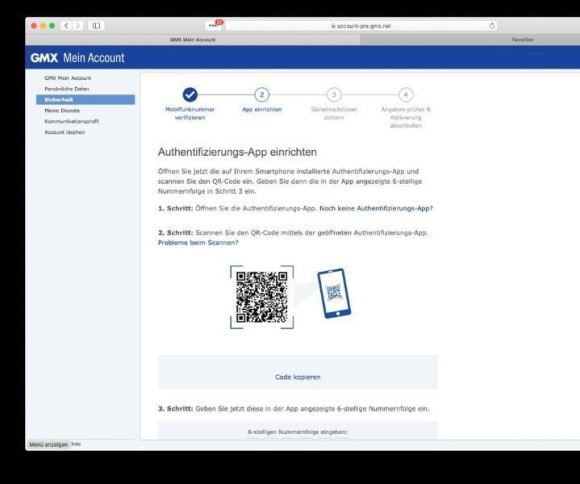Click the step 4 circle, Angaben prüfen
The image size is (580, 484).
(x=406, y=95)
